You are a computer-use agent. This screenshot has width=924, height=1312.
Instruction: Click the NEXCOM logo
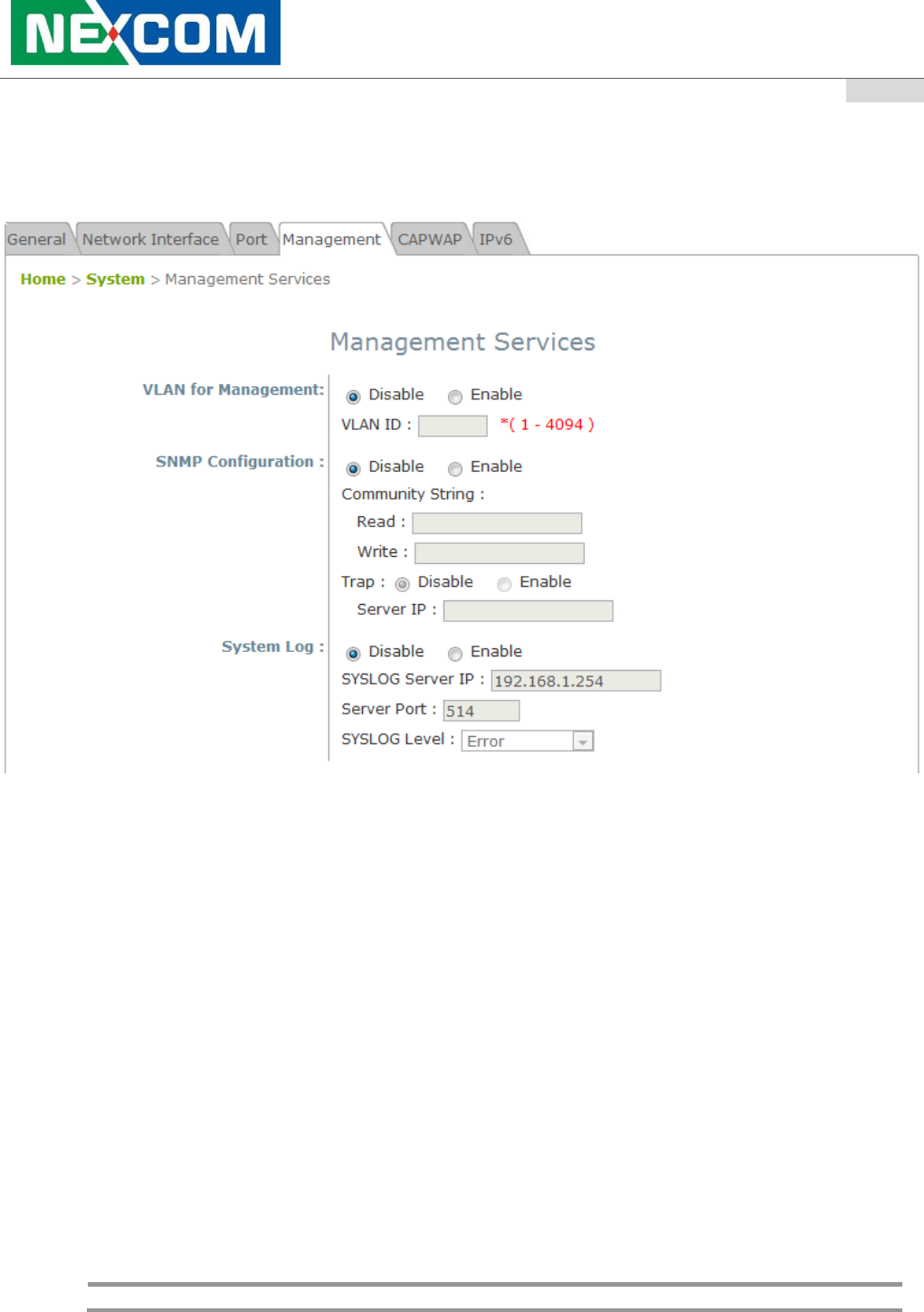145,33
